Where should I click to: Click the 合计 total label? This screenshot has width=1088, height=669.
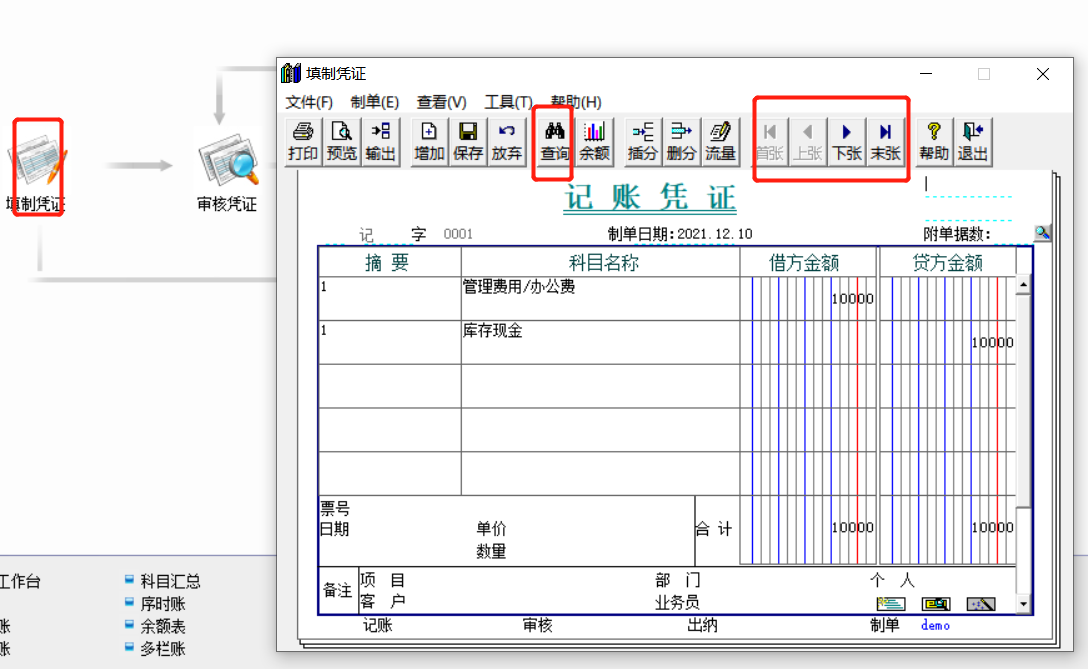[714, 530]
